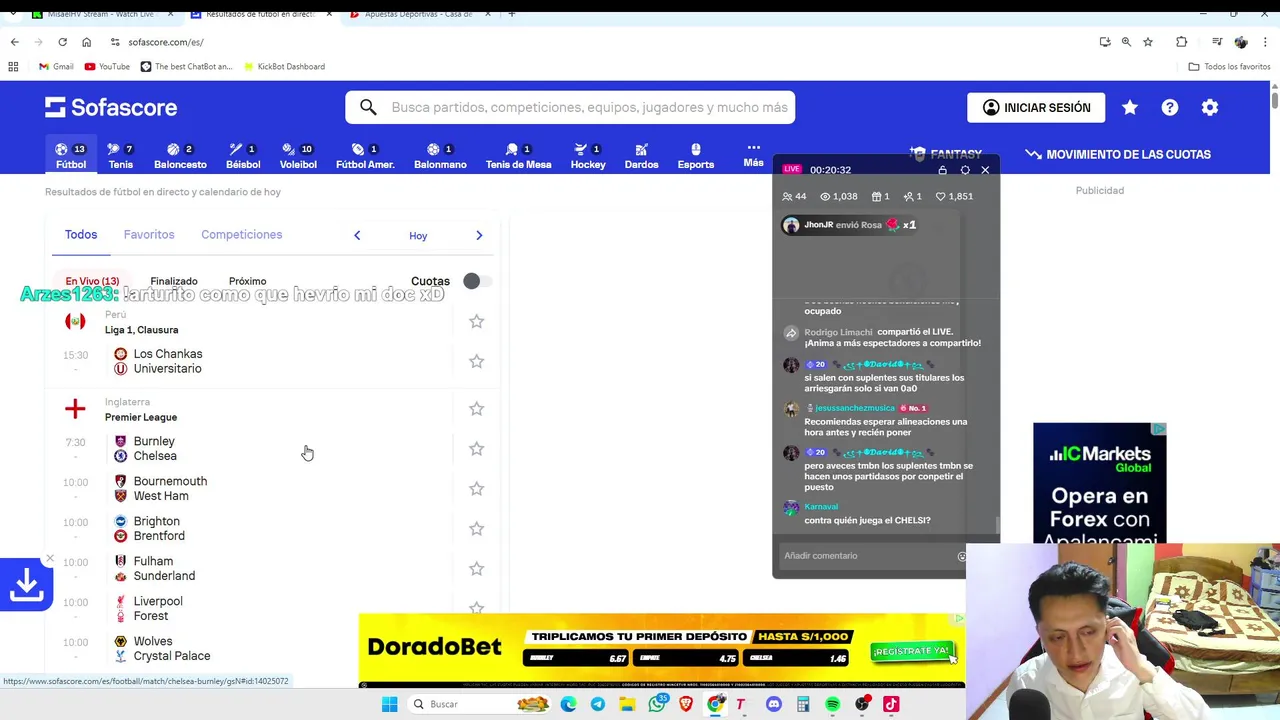Favorite the Brighton vs Brentford match
1280x720 pixels.
[x=476, y=528]
